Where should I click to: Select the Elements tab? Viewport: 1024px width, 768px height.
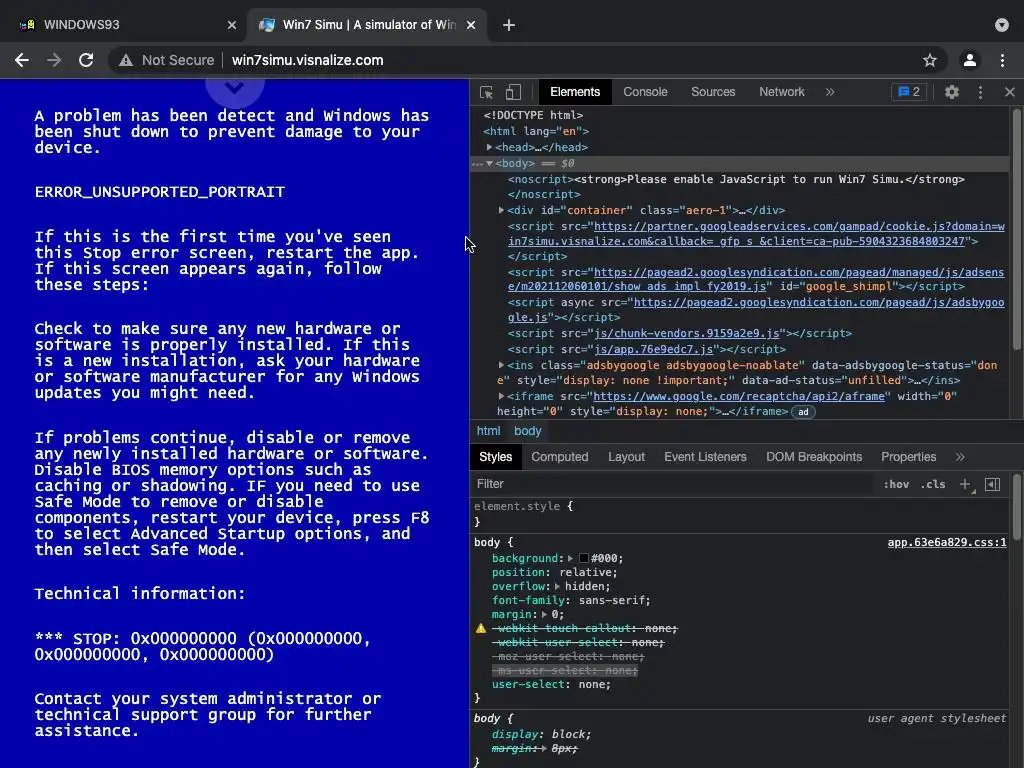pyautogui.click(x=575, y=92)
